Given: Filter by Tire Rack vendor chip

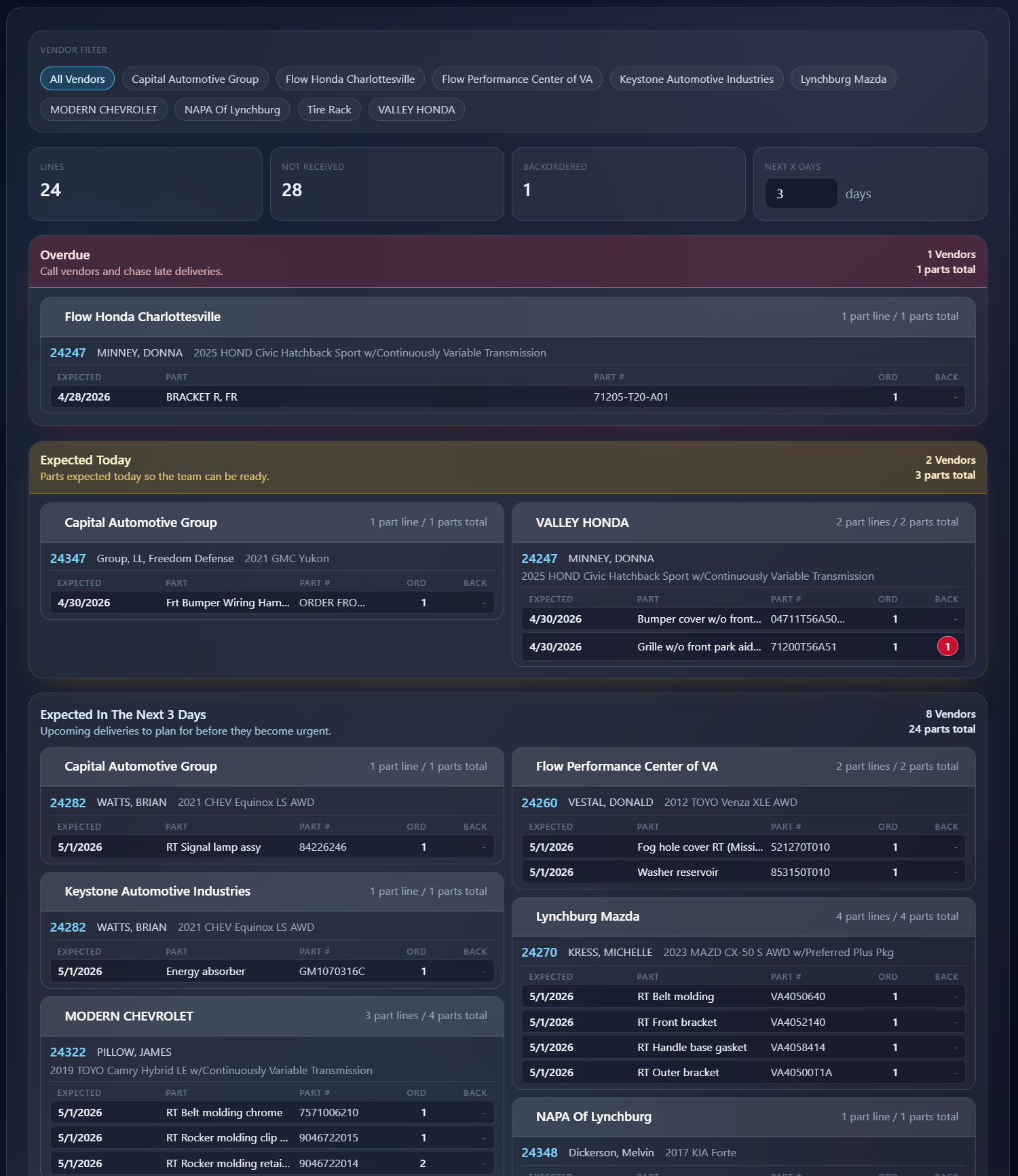Looking at the screenshot, I should pos(329,109).
